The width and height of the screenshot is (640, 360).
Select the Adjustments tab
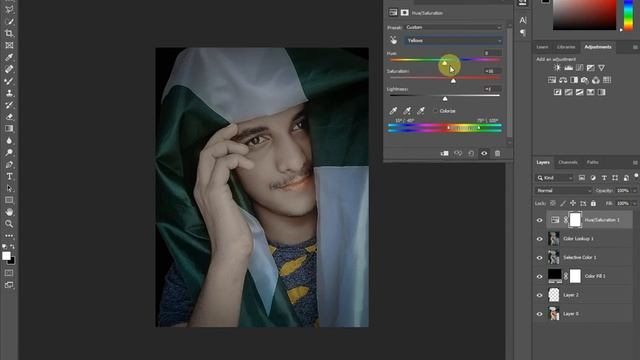pyautogui.click(x=598, y=47)
